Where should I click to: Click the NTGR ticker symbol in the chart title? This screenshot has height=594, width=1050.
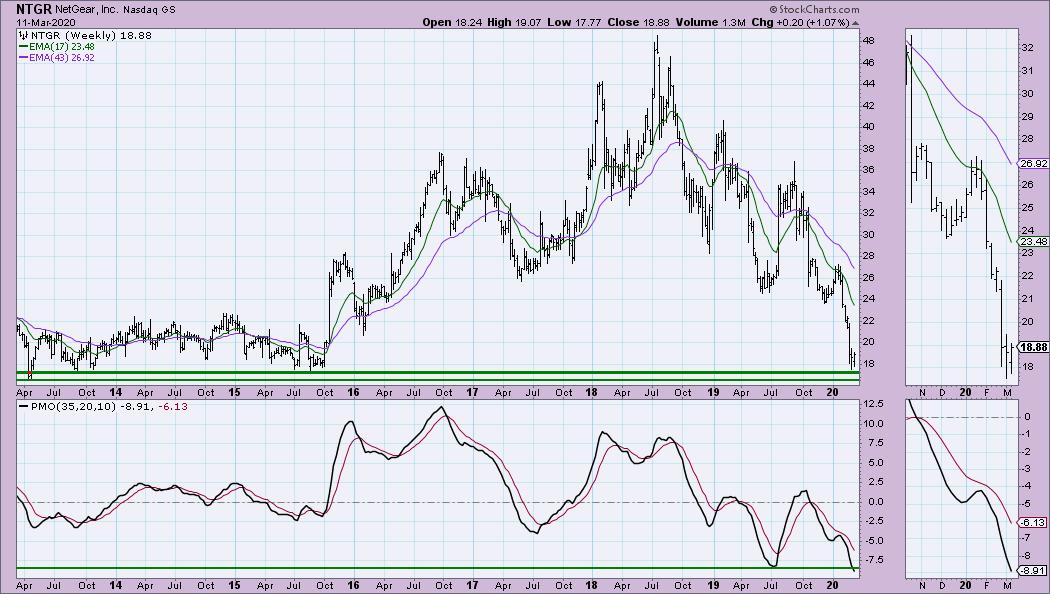click(34, 9)
